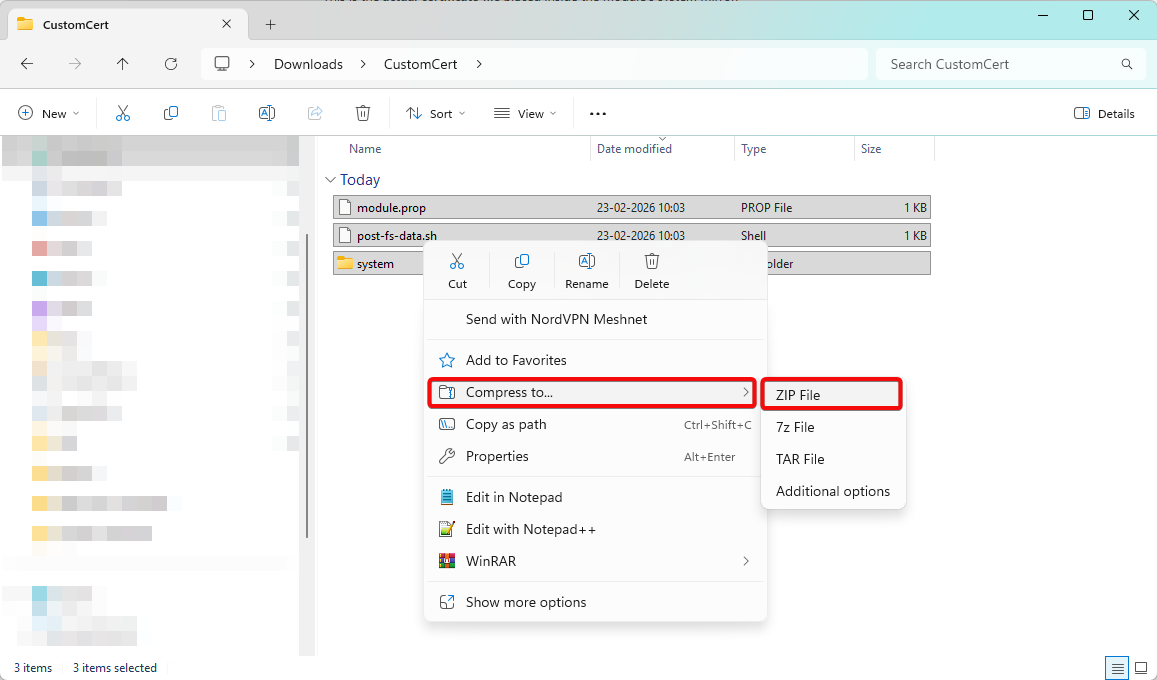Click Show more options
The height and width of the screenshot is (680, 1157).
[526, 602]
